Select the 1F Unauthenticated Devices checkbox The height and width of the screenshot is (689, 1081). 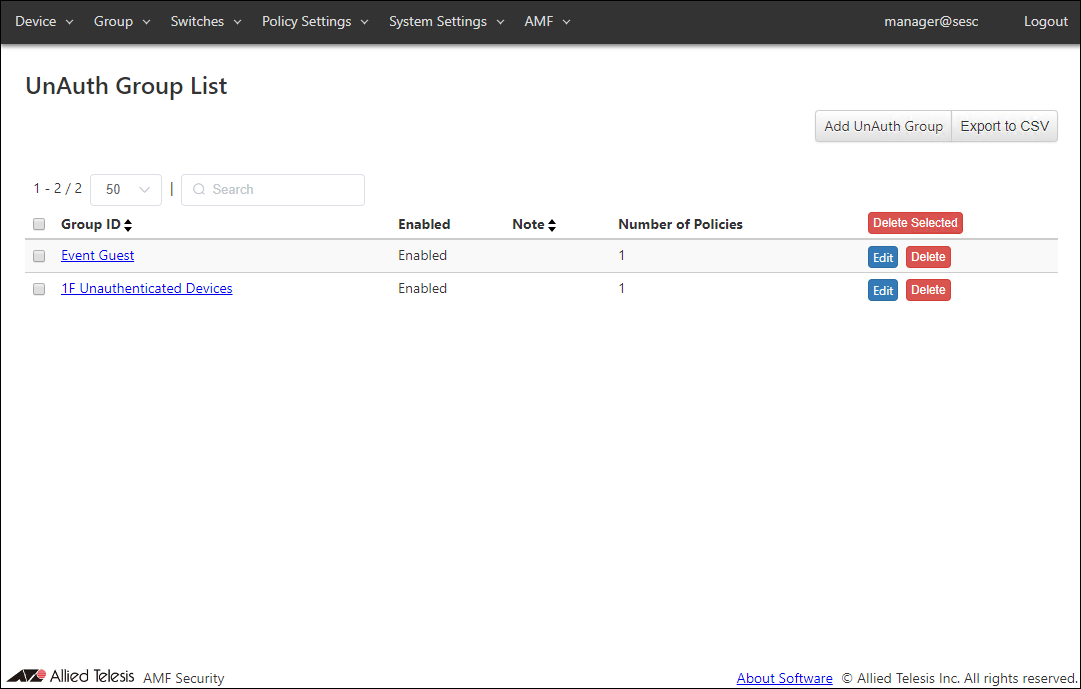click(39, 289)
